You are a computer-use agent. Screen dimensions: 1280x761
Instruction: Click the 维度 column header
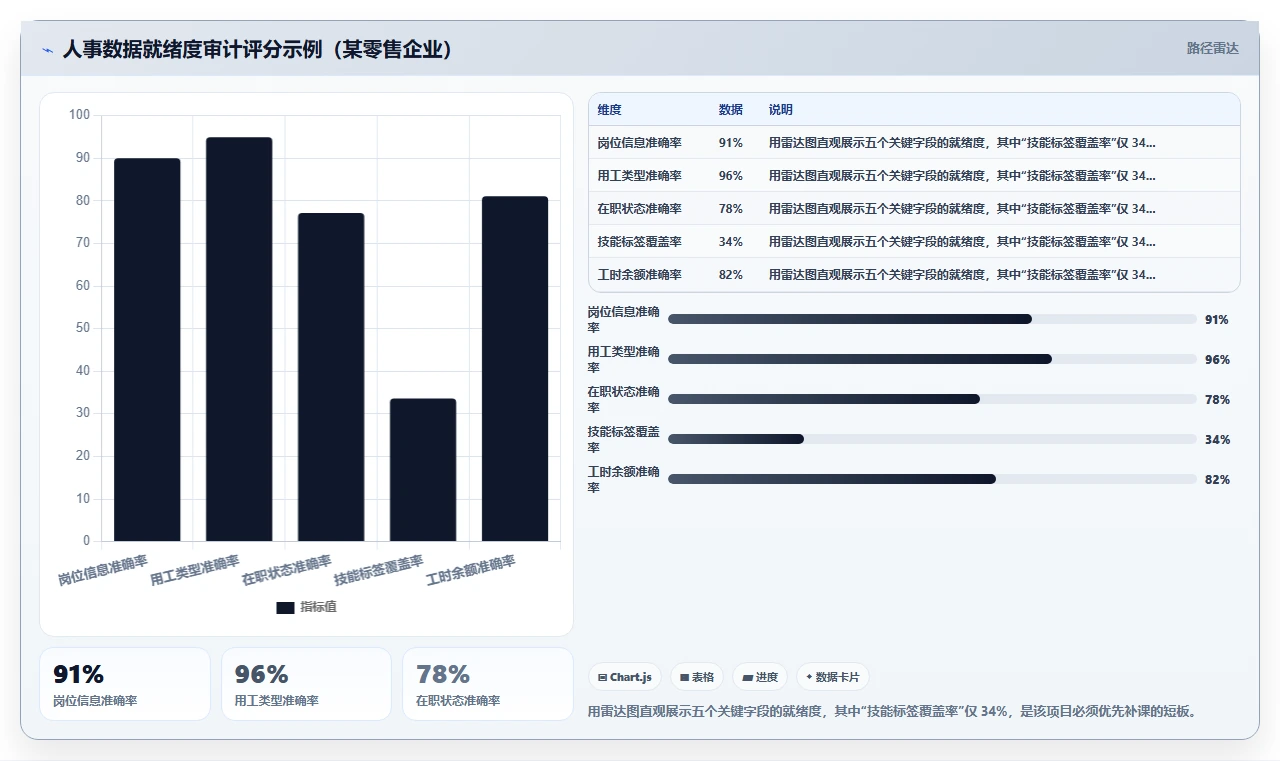point(609,110)
